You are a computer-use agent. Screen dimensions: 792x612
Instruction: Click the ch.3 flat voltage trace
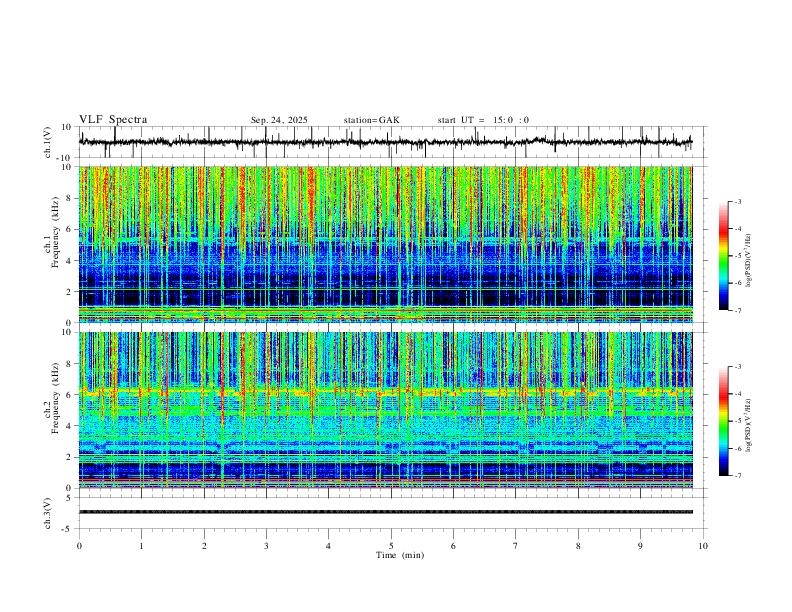pyautogui.click(x=386, y=512)
